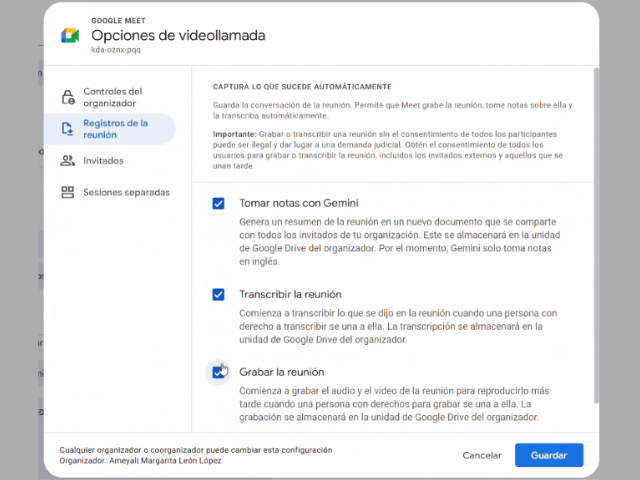
Task: Dismiss dialog with Cancelar
Action: point(482,456)
